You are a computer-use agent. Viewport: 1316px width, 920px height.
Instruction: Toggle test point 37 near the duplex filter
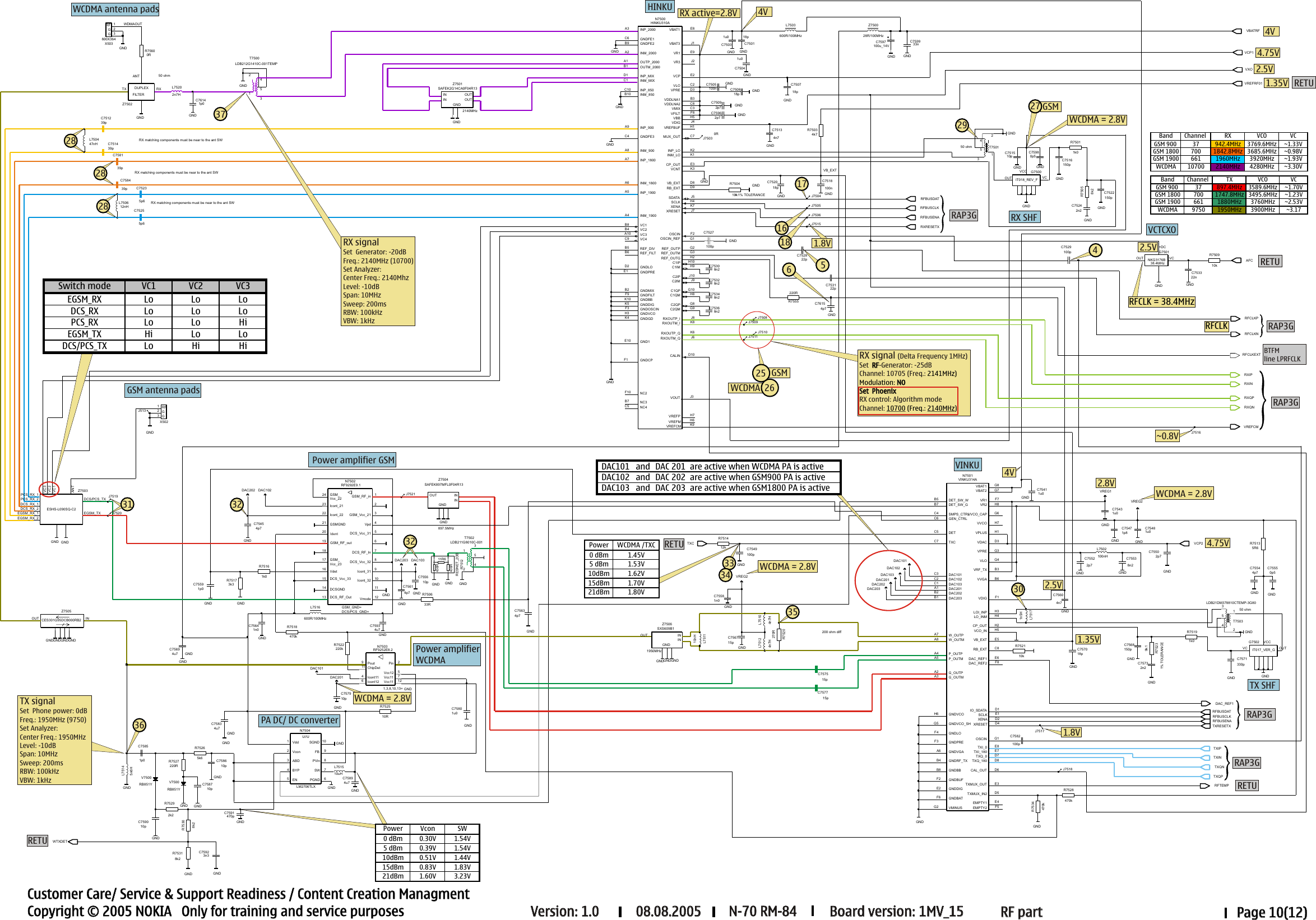[x=220, y=114]
